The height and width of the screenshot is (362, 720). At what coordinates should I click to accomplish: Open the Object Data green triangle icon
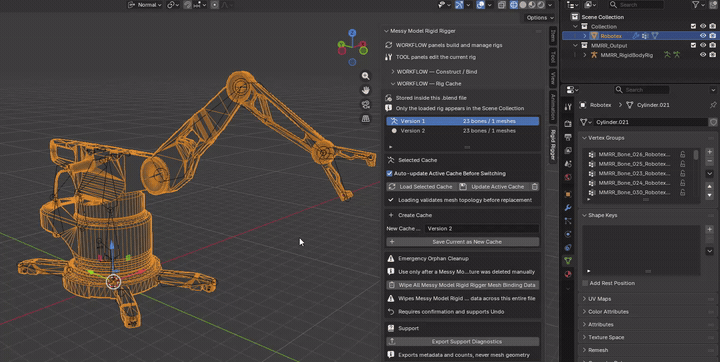[x=568, y=260]
